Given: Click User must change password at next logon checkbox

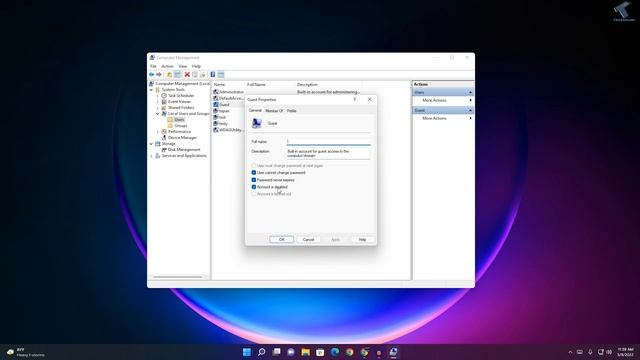Looking at the screenshot, I should click(254, 166).
